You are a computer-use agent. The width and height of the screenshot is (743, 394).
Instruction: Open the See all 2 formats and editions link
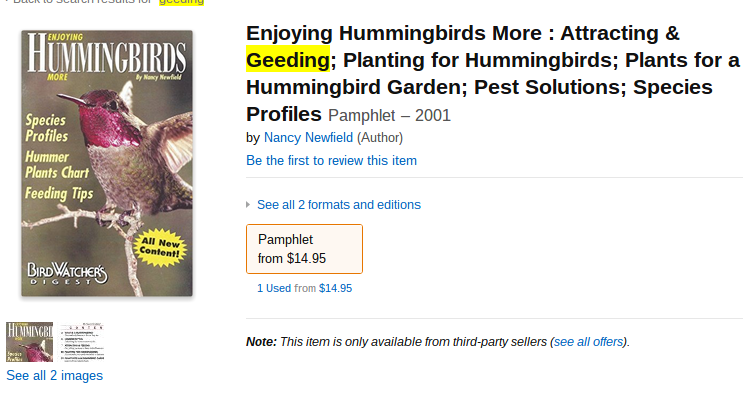pyautogui.click(x=339, y=205)
